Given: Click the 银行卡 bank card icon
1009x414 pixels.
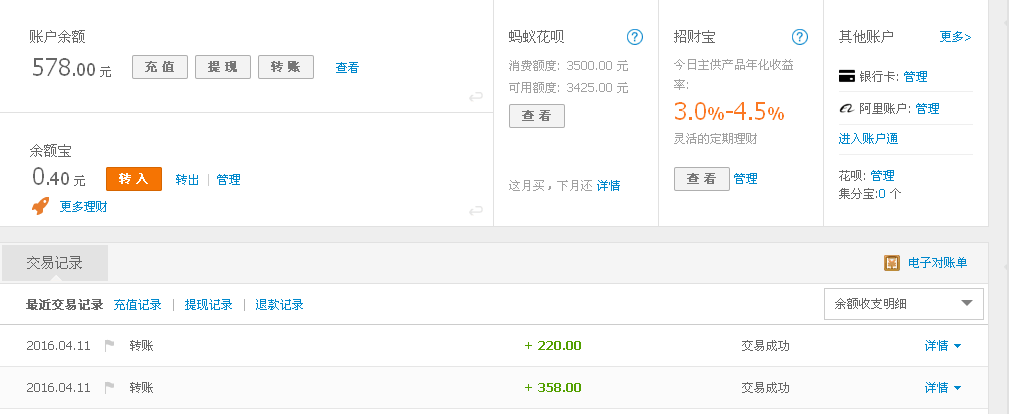Looking at the screenshot, I should [x=846, y=76].
